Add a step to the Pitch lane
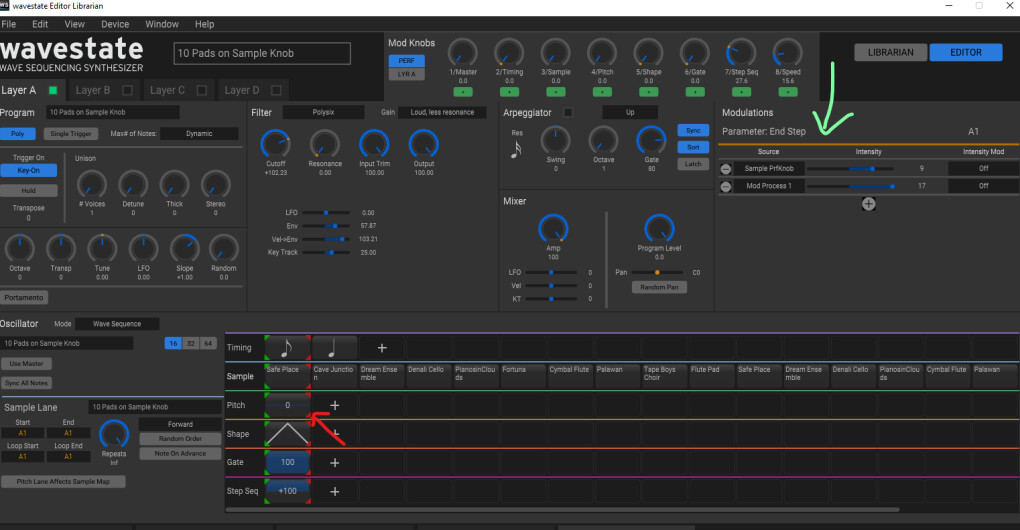The height and width of the screenshot is (530, 1020). [x=334, y=405]
